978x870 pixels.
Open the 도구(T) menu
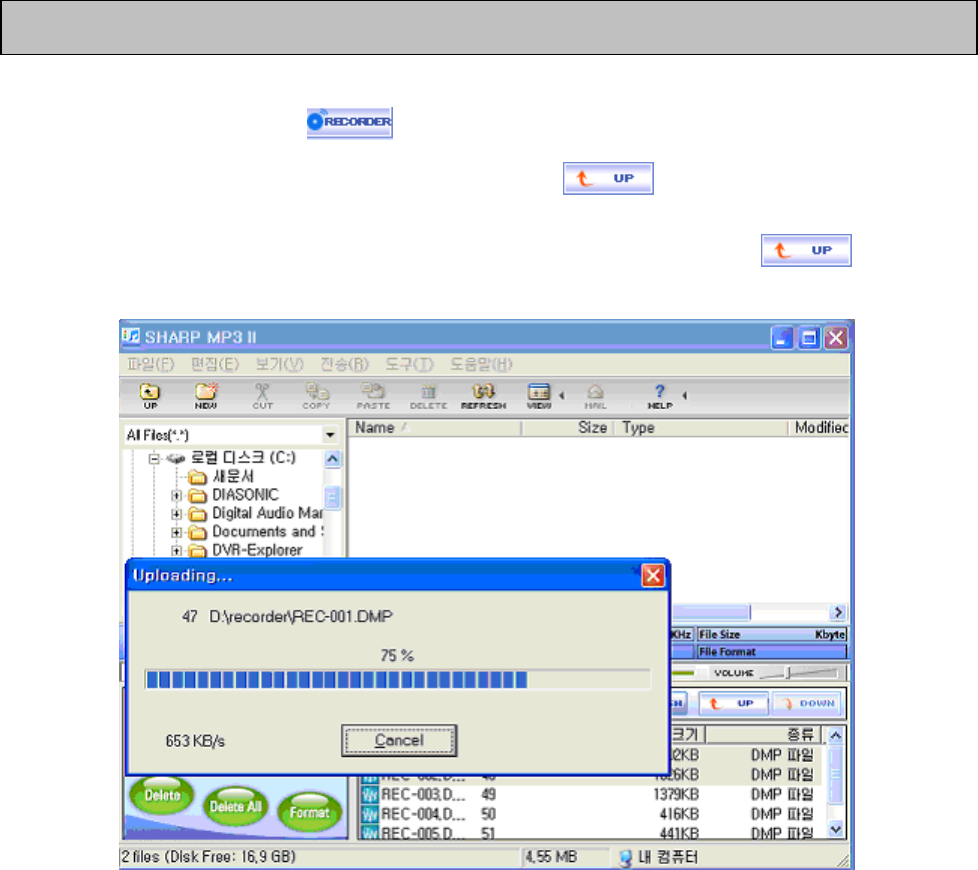[x=409, y=364]
